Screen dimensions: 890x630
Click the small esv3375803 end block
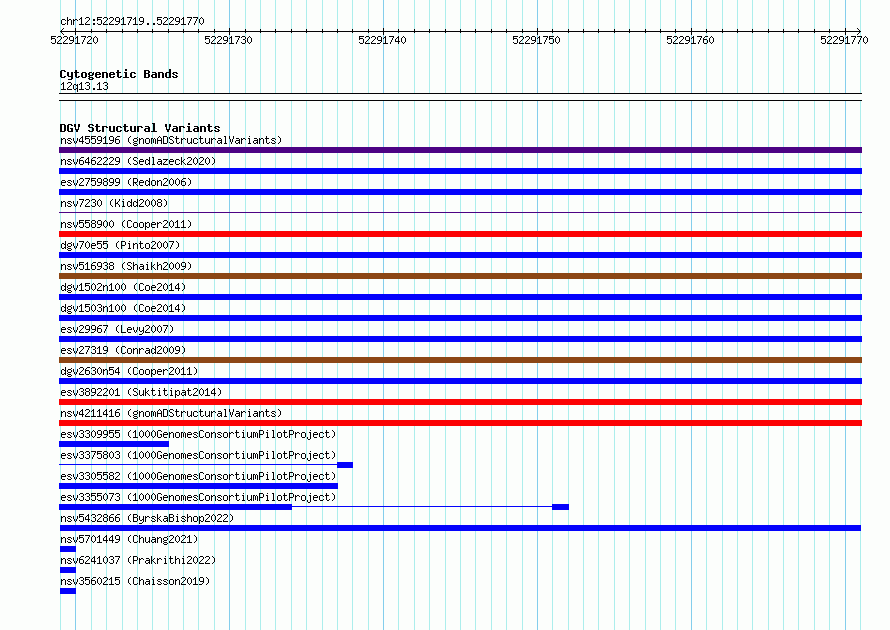point(345,465)
